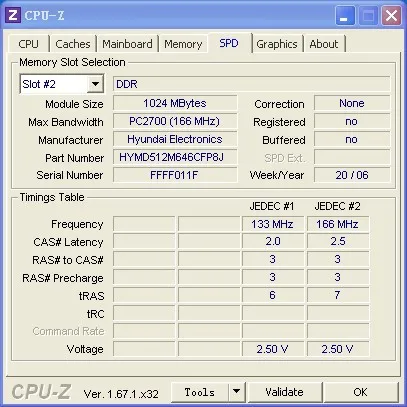Viewport: 407px width, 407px height.
Task: Click CAS# Latency value 2.0
Action: 273,241
